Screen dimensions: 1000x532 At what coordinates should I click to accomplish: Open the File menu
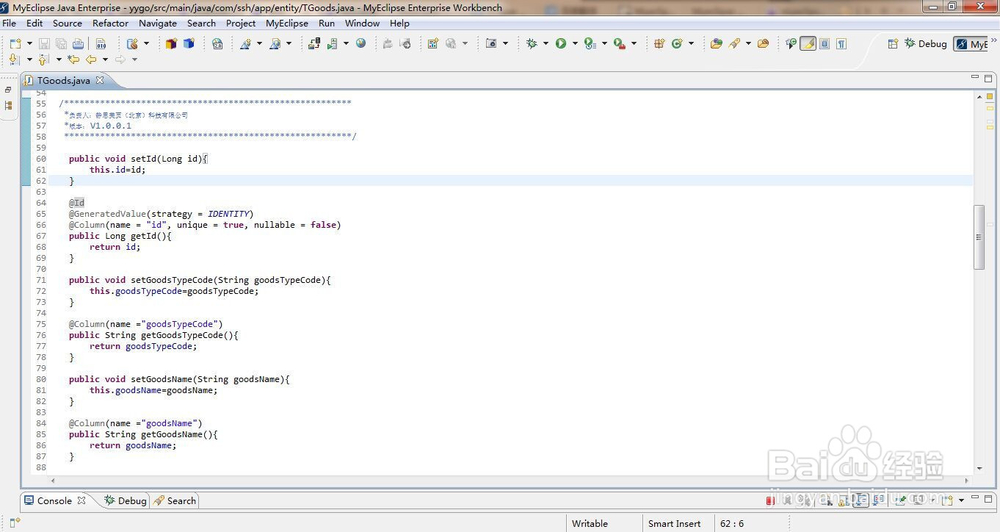click(x=10, y=23)
